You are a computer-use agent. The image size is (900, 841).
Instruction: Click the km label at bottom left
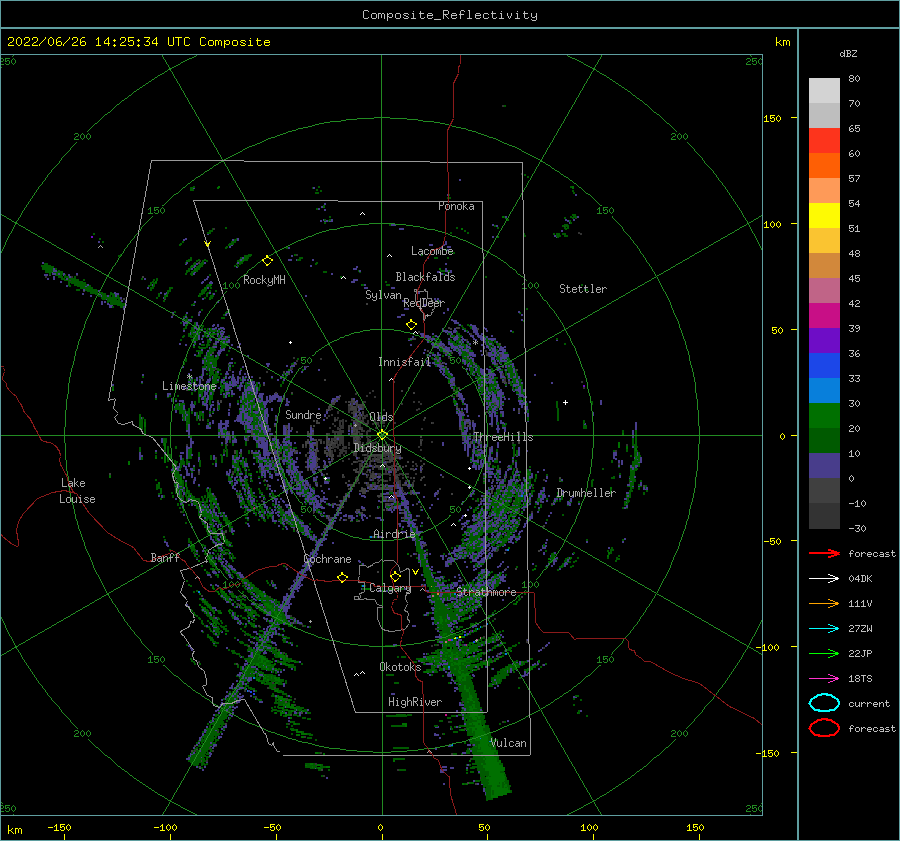pos(14,830)
